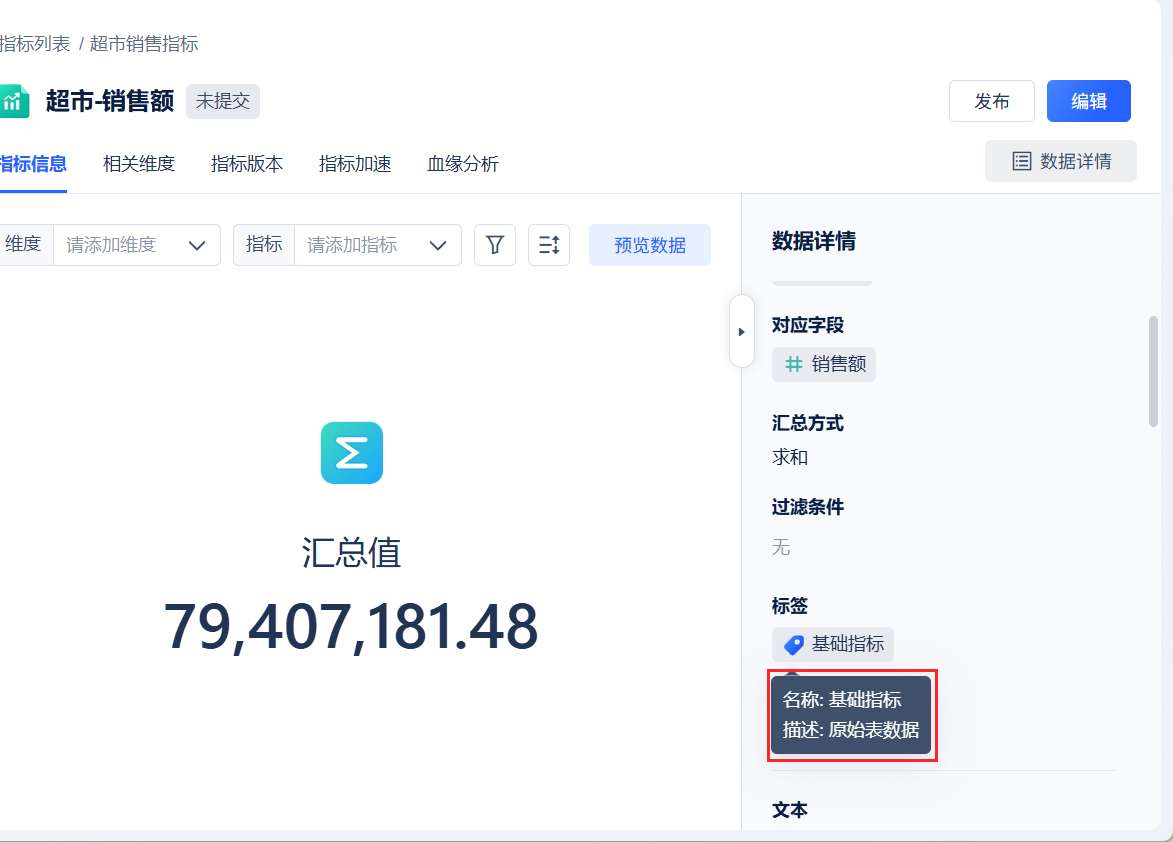Click the blue 编辑 button

pyautogui.click(x=1088, y=101)
